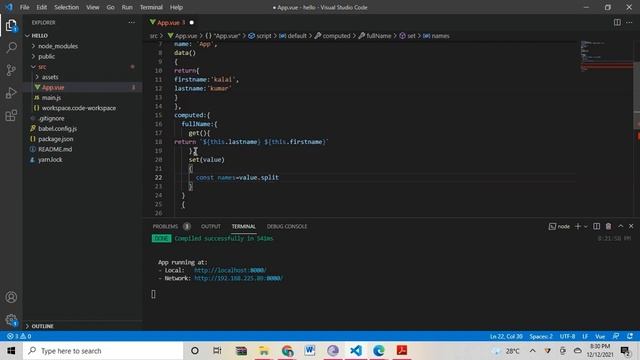Image resolution: width=640 pixels, height=360 pixels.
Task: Open Google Chrome from taskbar
Action: click(287, 351)
